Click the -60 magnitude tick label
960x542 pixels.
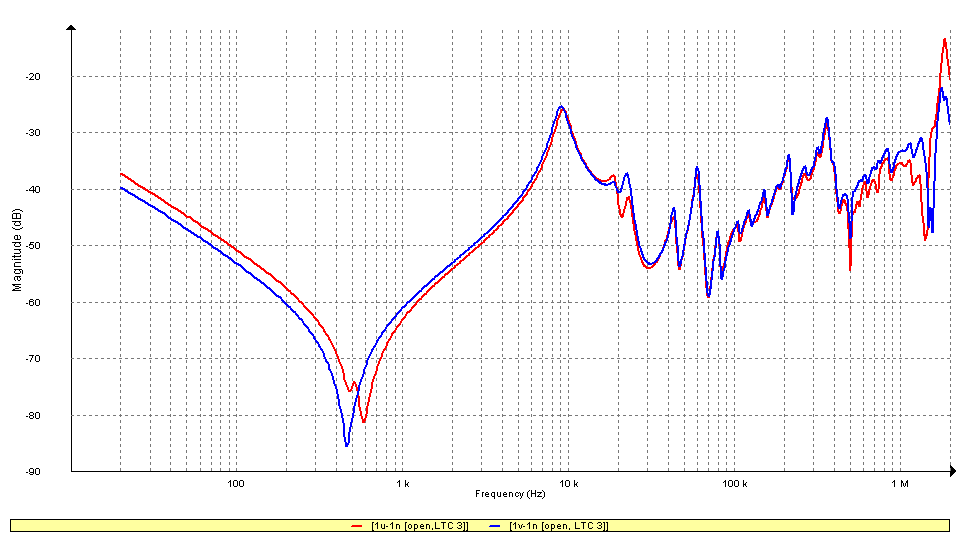33,303
